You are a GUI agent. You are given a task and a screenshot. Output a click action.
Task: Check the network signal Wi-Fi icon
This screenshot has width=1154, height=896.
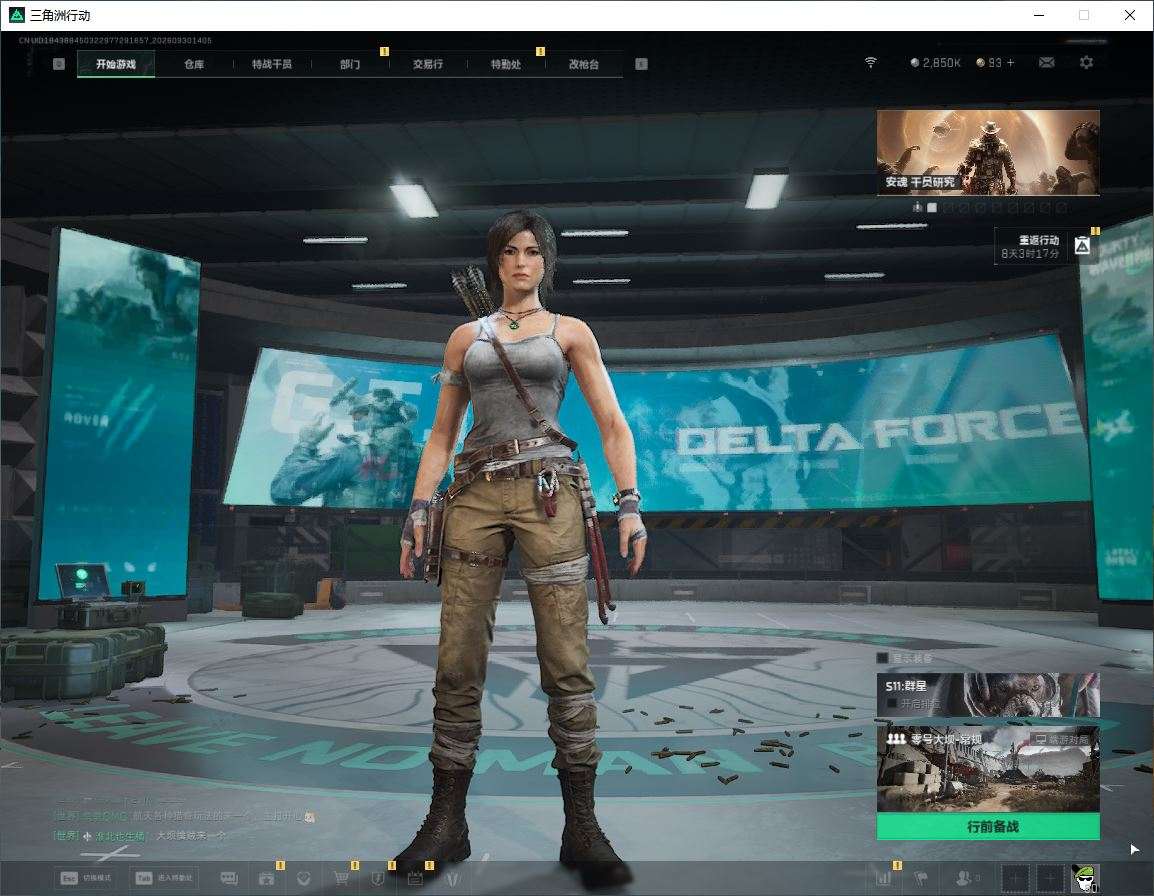(x=871, y=63)
